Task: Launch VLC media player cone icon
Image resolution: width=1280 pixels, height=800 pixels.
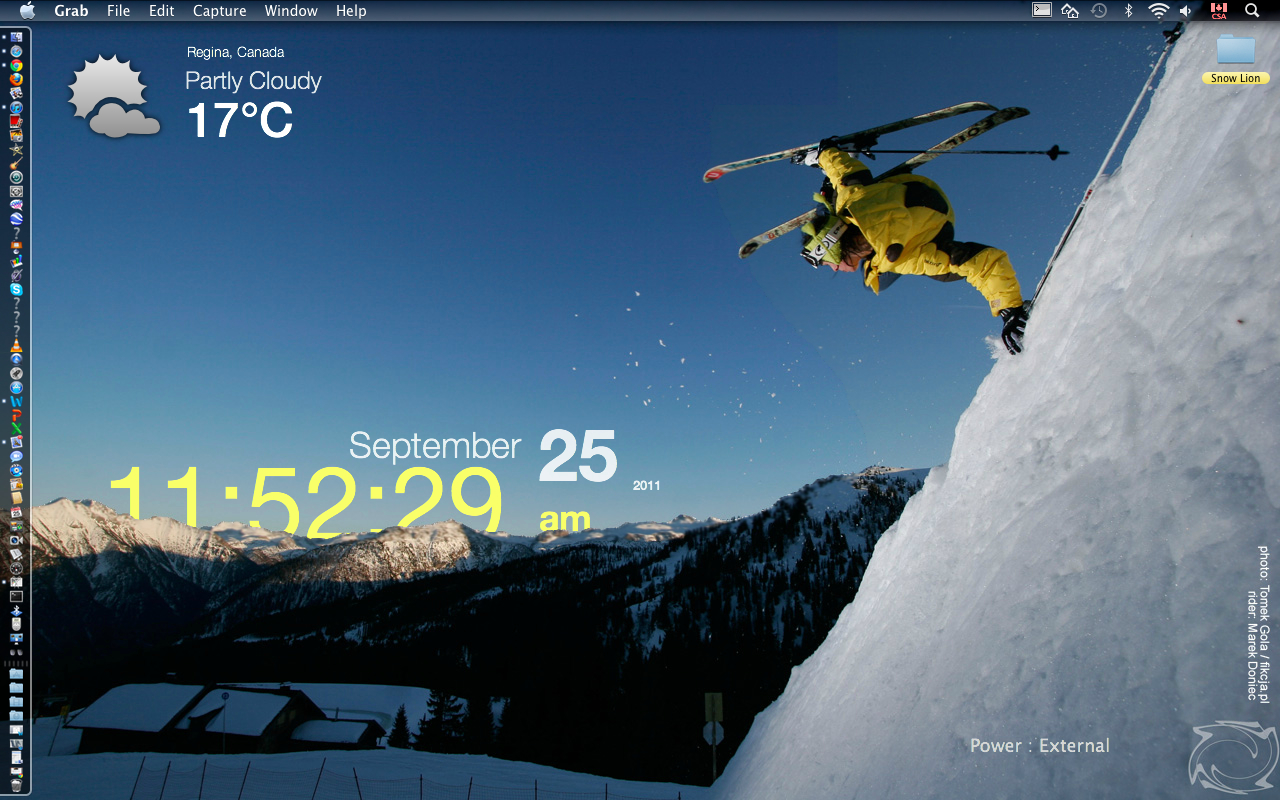Action: pos(16,346)
